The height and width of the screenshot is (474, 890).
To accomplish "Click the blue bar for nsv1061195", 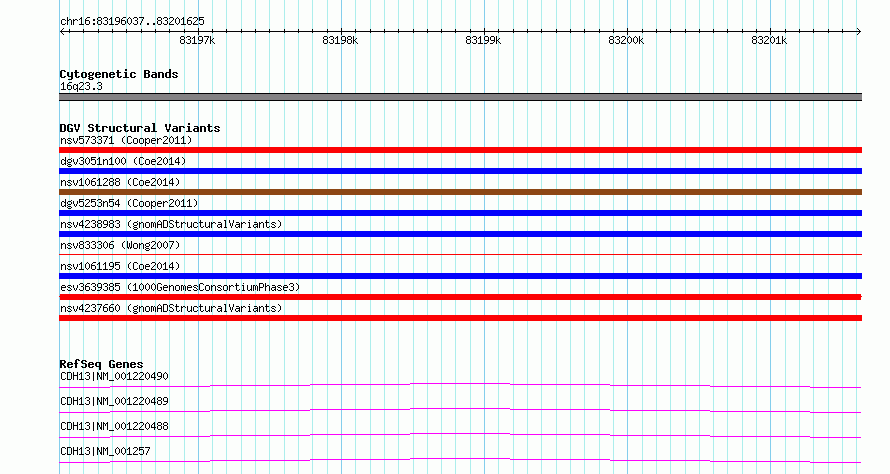I will [460, 276].
